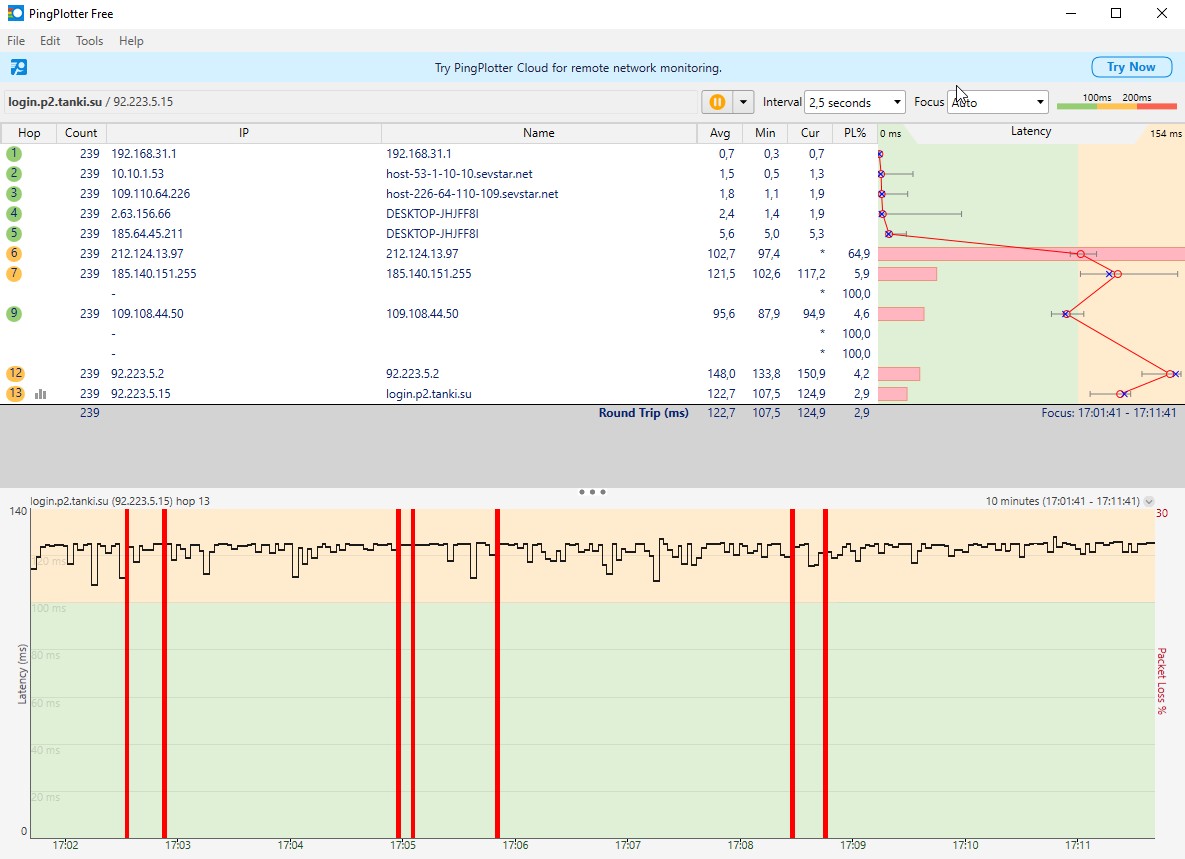Viewport: 1185px width, 859px height.
Task: Open the File menu
Action: (16, 41)
